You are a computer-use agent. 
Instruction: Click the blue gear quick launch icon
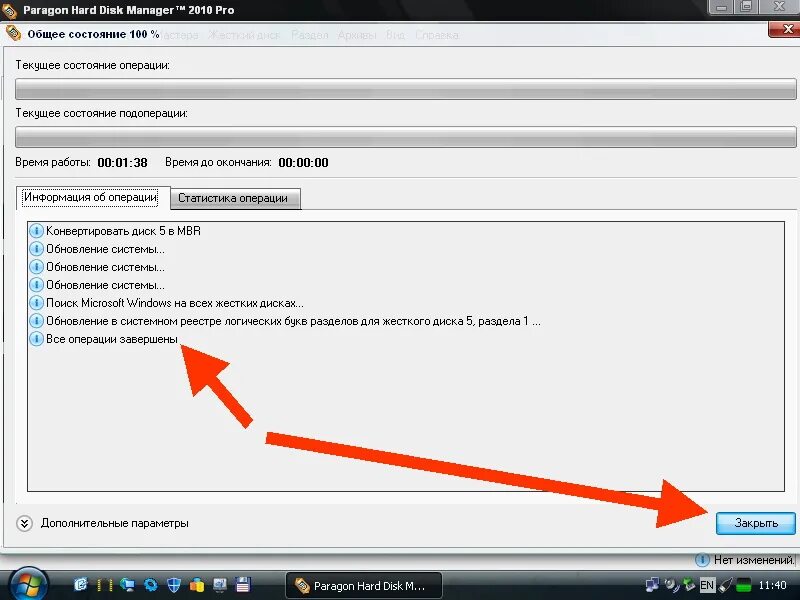coord(151,585)
